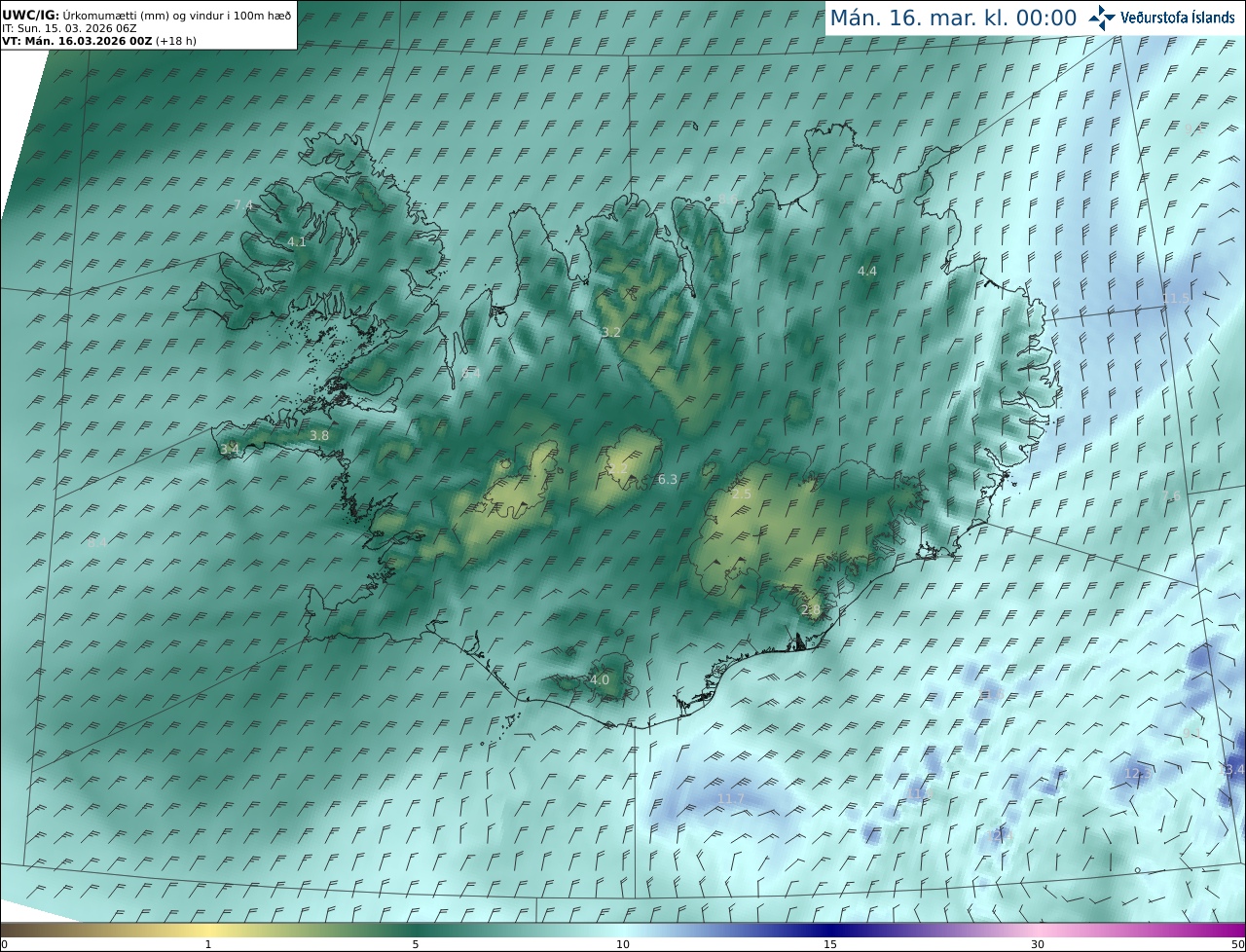Select the 'Mán. 16. mar. kl. 00:00' timestamp
This screenshot has height=952, width=1246.
[953, 18]
